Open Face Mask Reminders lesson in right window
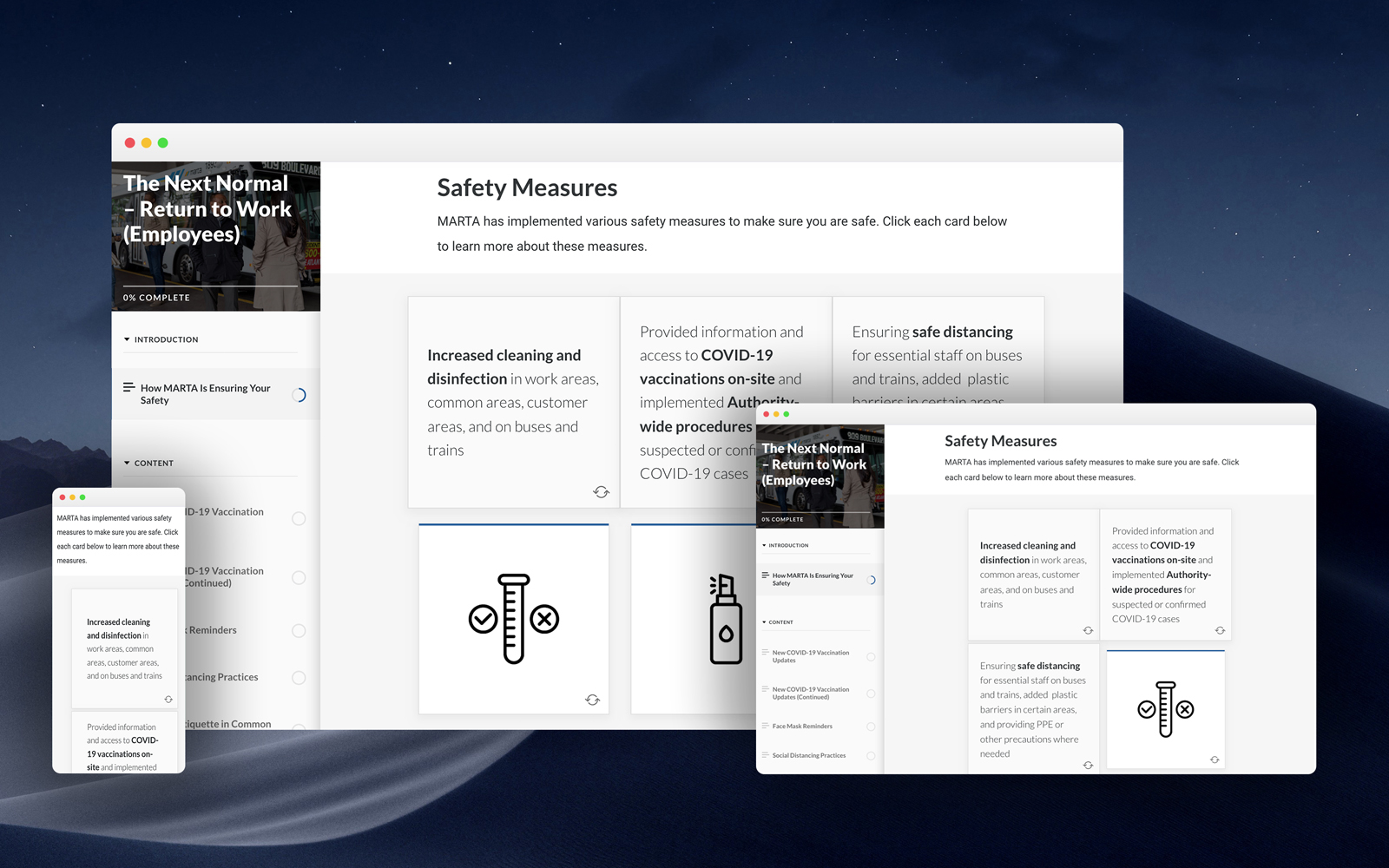This screenshot has height=868, width=1389. tap(802, 727)
